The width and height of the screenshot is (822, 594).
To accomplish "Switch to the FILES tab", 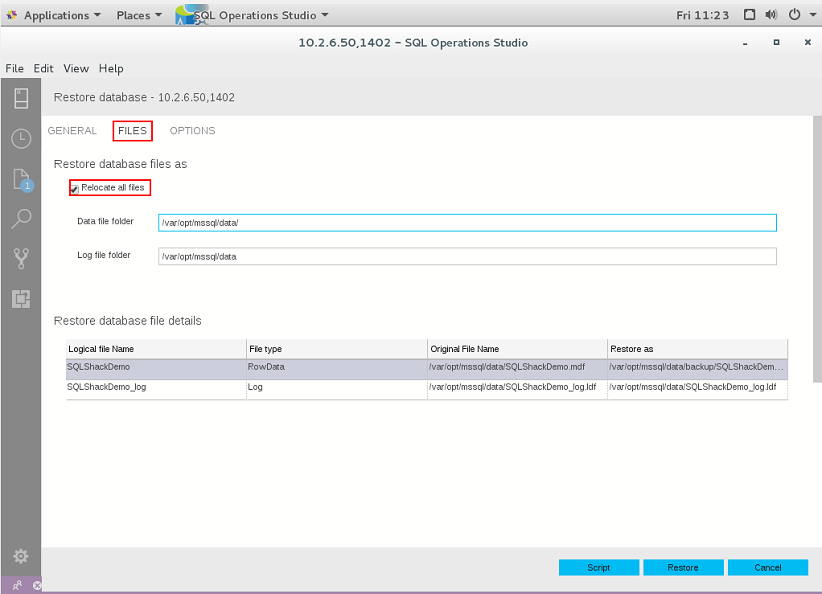I will point(132,131).
